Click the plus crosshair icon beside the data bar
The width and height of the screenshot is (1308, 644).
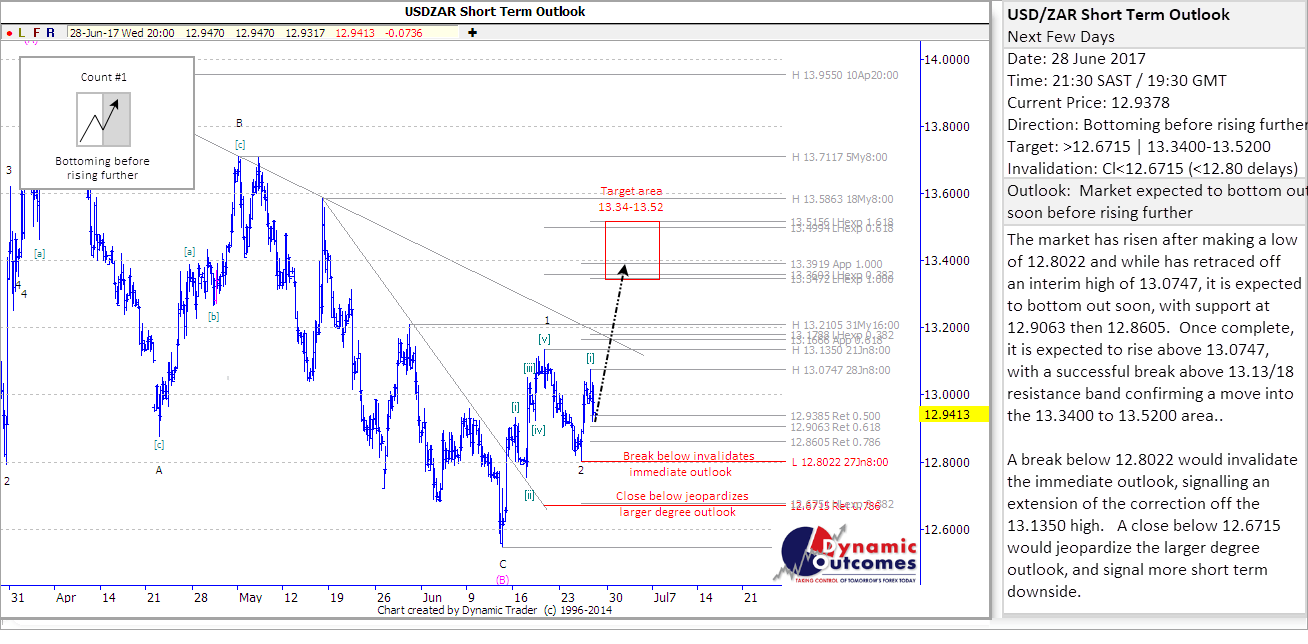(x=472, y=33)
